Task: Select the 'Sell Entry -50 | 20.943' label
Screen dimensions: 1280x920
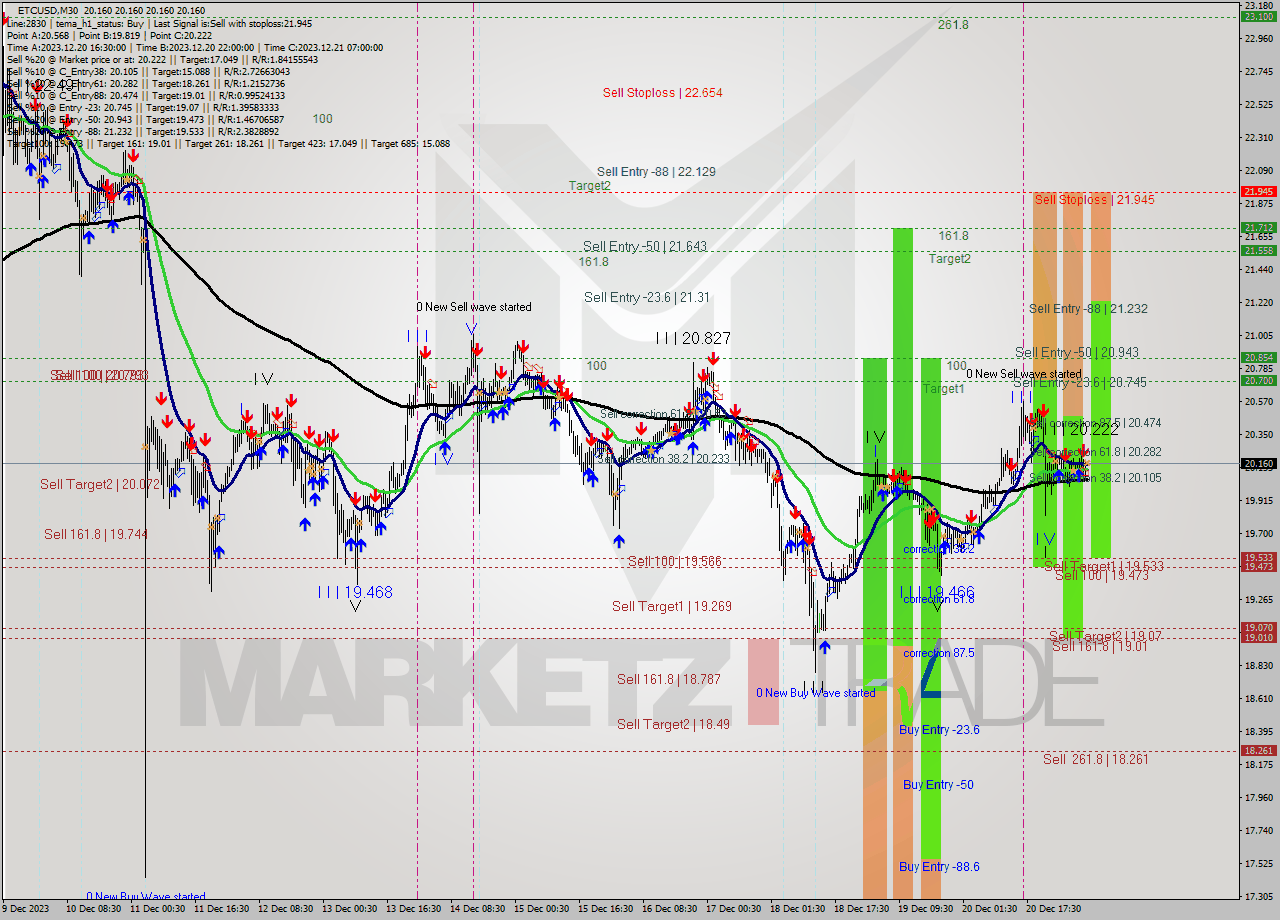Action: click(x=1077, y=352)
